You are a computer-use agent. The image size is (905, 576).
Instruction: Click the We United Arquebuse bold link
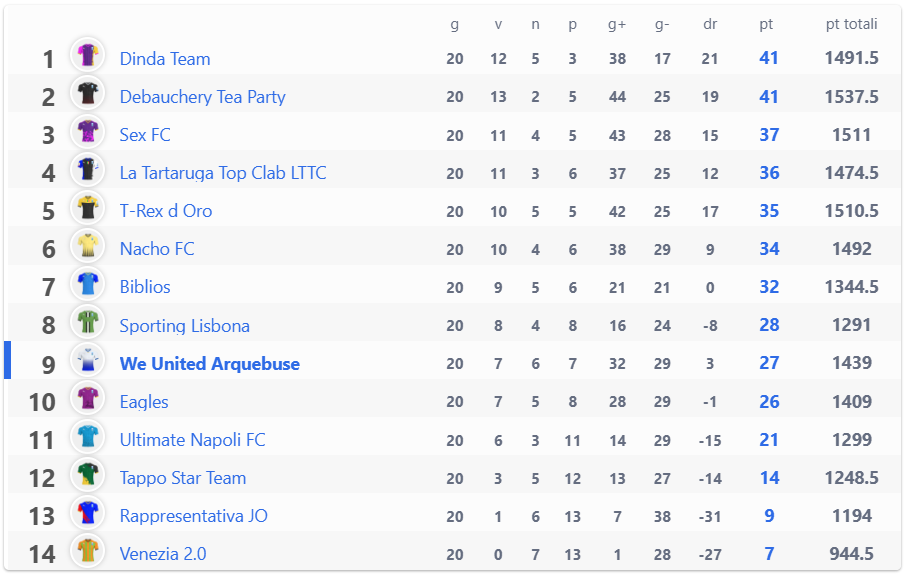(x=210, y=364)
